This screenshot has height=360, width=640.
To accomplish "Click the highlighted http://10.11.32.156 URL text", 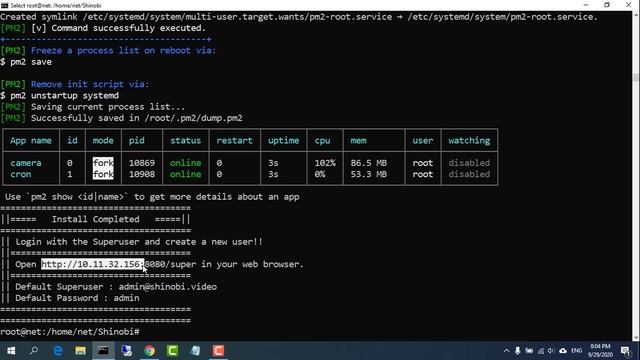I will (x=92, y=264).
